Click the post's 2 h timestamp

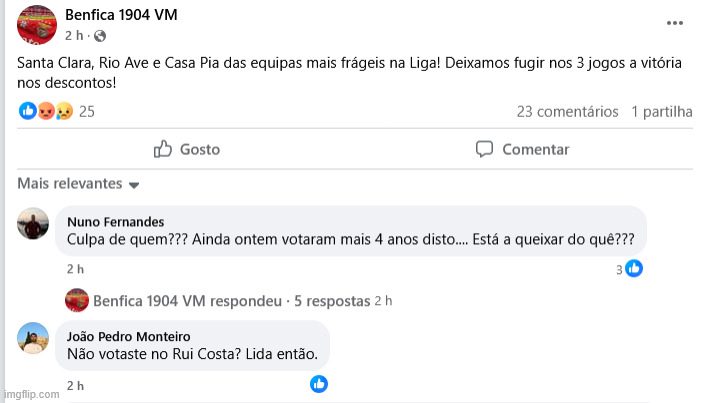(74, 36)
